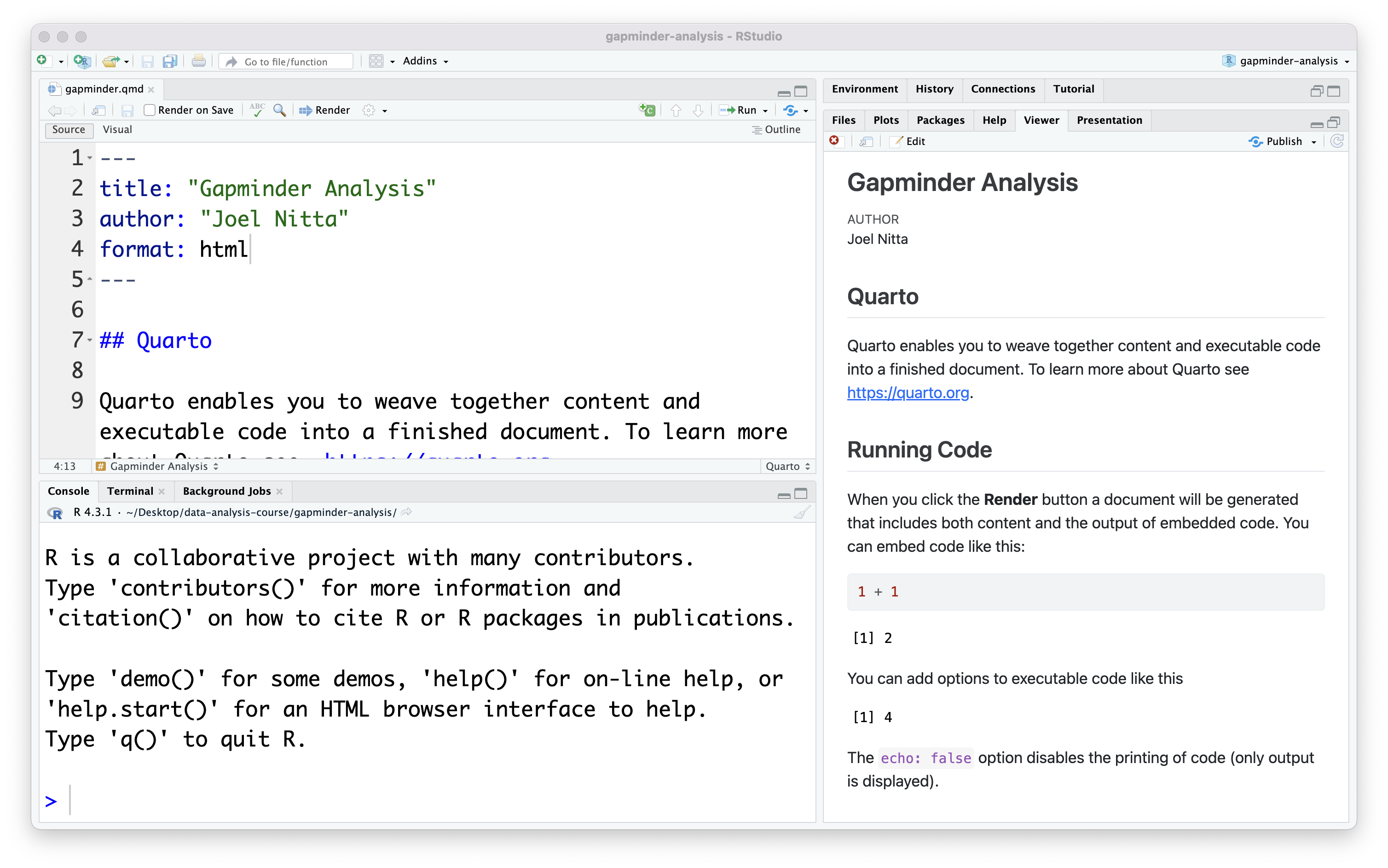Insert a new code chunk
1388x868 pixels.
(647, 110)
